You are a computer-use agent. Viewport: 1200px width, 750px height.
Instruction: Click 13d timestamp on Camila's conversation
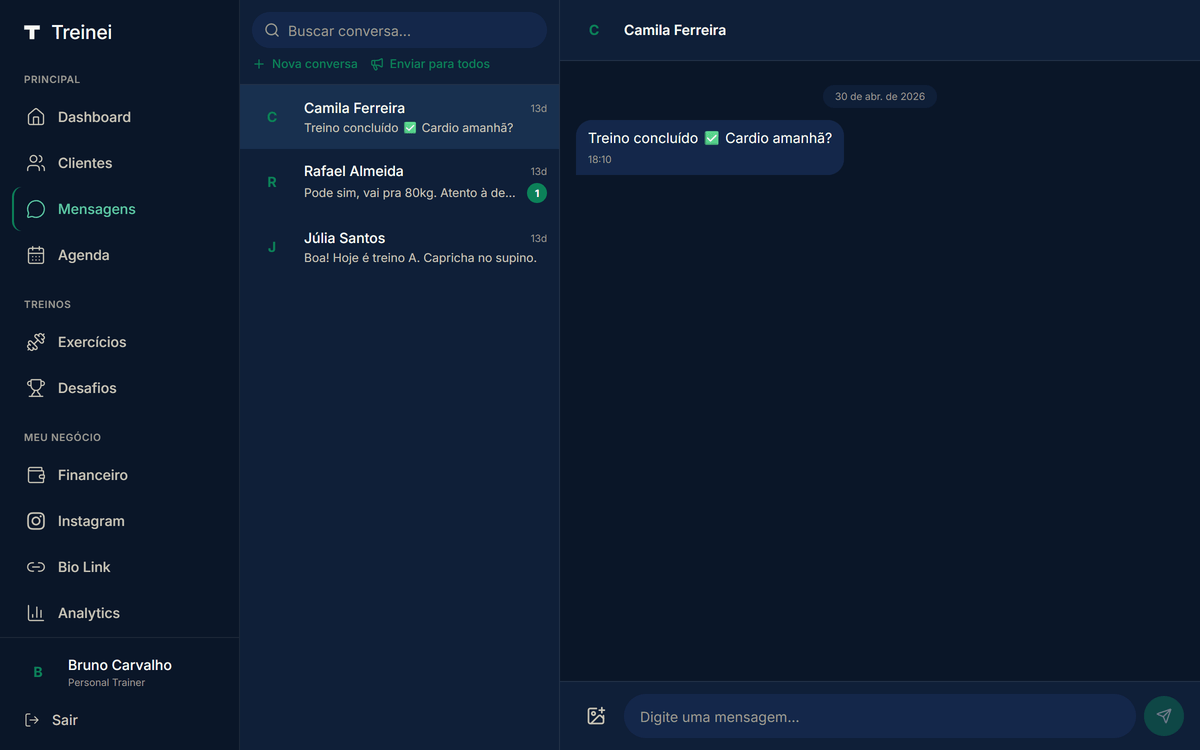pyautogui.click(x=539, y=108)
